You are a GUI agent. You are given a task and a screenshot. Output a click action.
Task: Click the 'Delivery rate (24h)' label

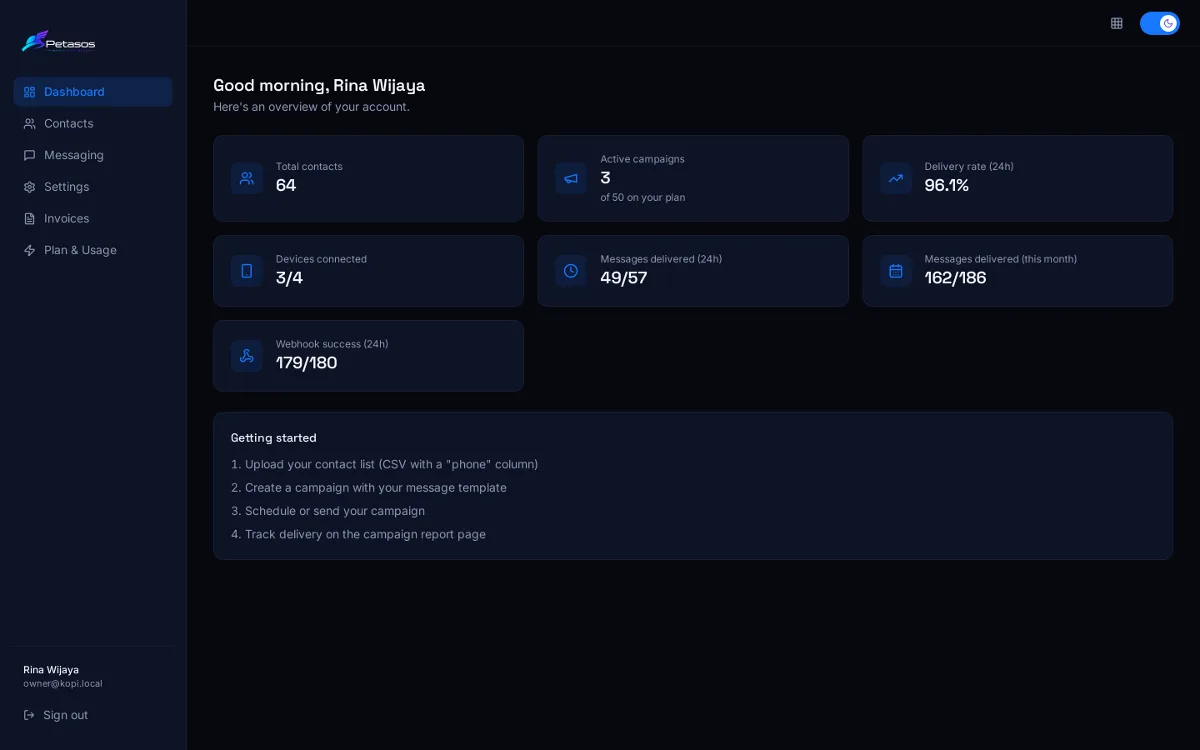point(969,167)
